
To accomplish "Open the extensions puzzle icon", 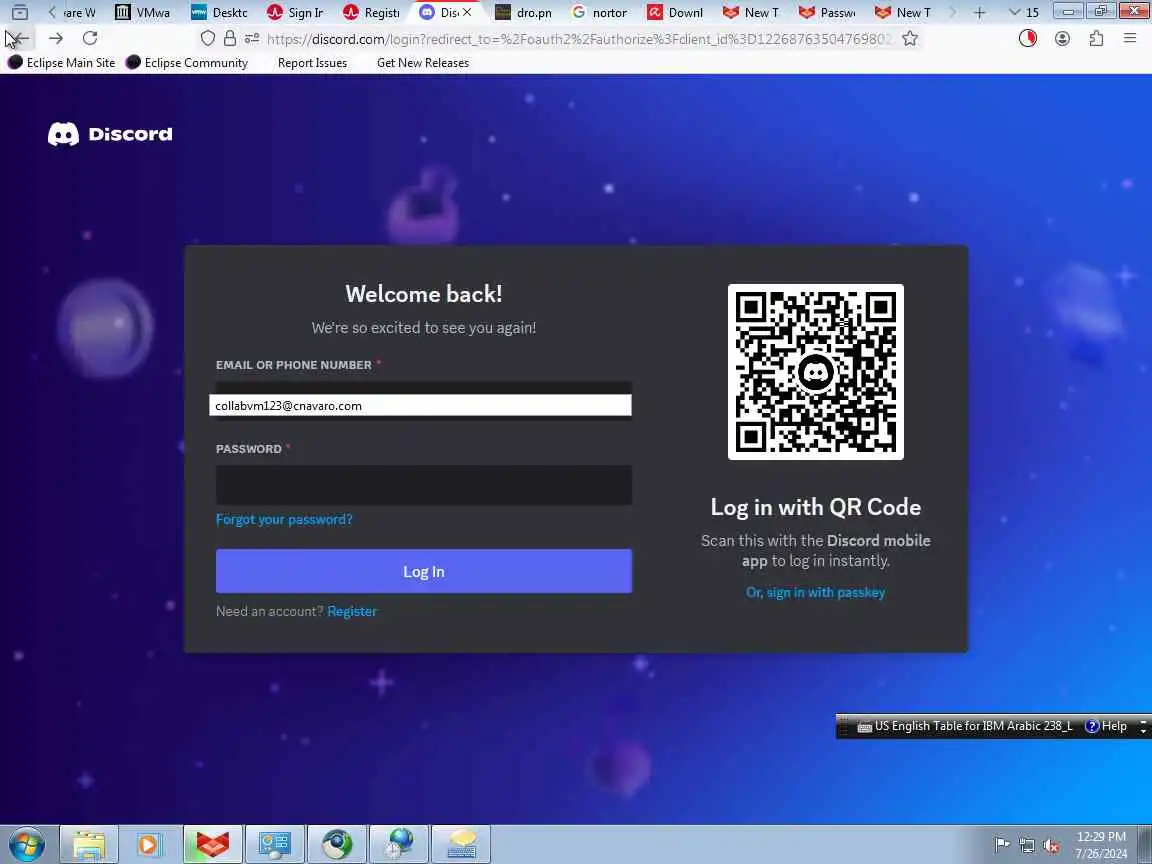I will [1096, 38].
